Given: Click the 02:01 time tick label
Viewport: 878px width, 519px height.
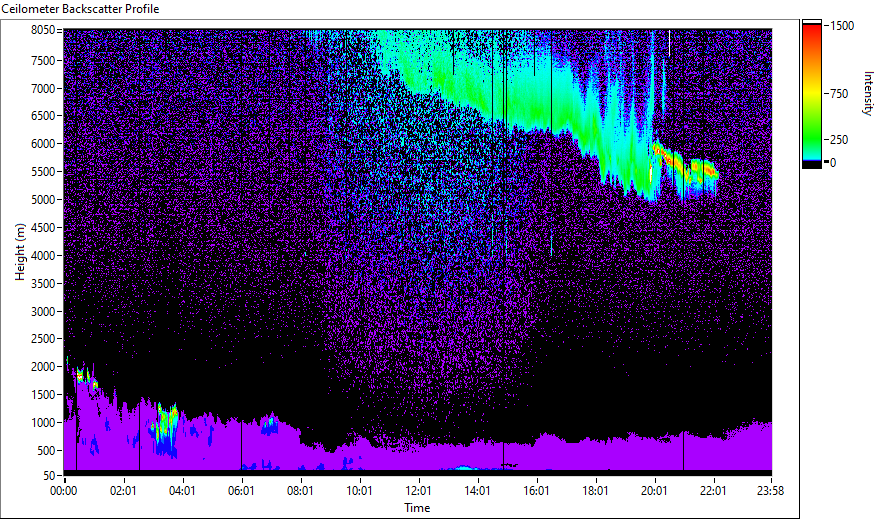Looking at the screenshot, I should [x=123, y=491].
